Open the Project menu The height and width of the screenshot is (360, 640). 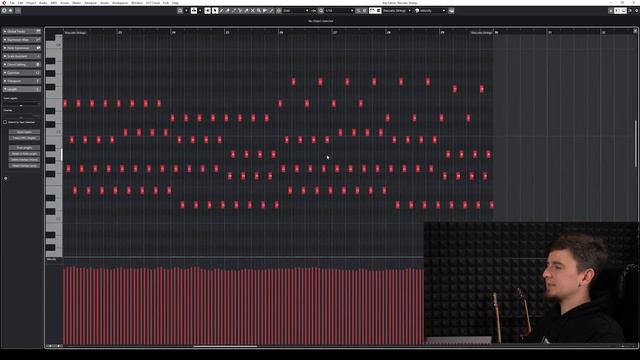point(31,3)
